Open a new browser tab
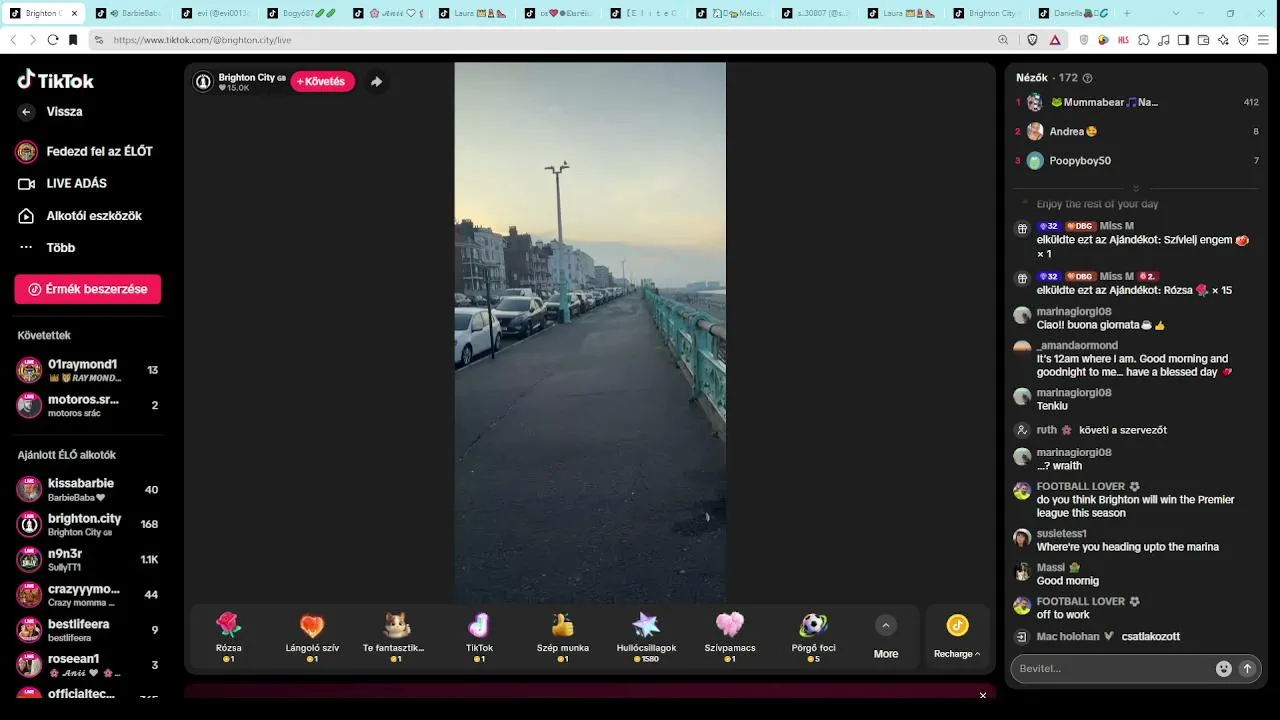This screenshot has height=720, width=1280. pyautogui.click(x=1127, y=13)
